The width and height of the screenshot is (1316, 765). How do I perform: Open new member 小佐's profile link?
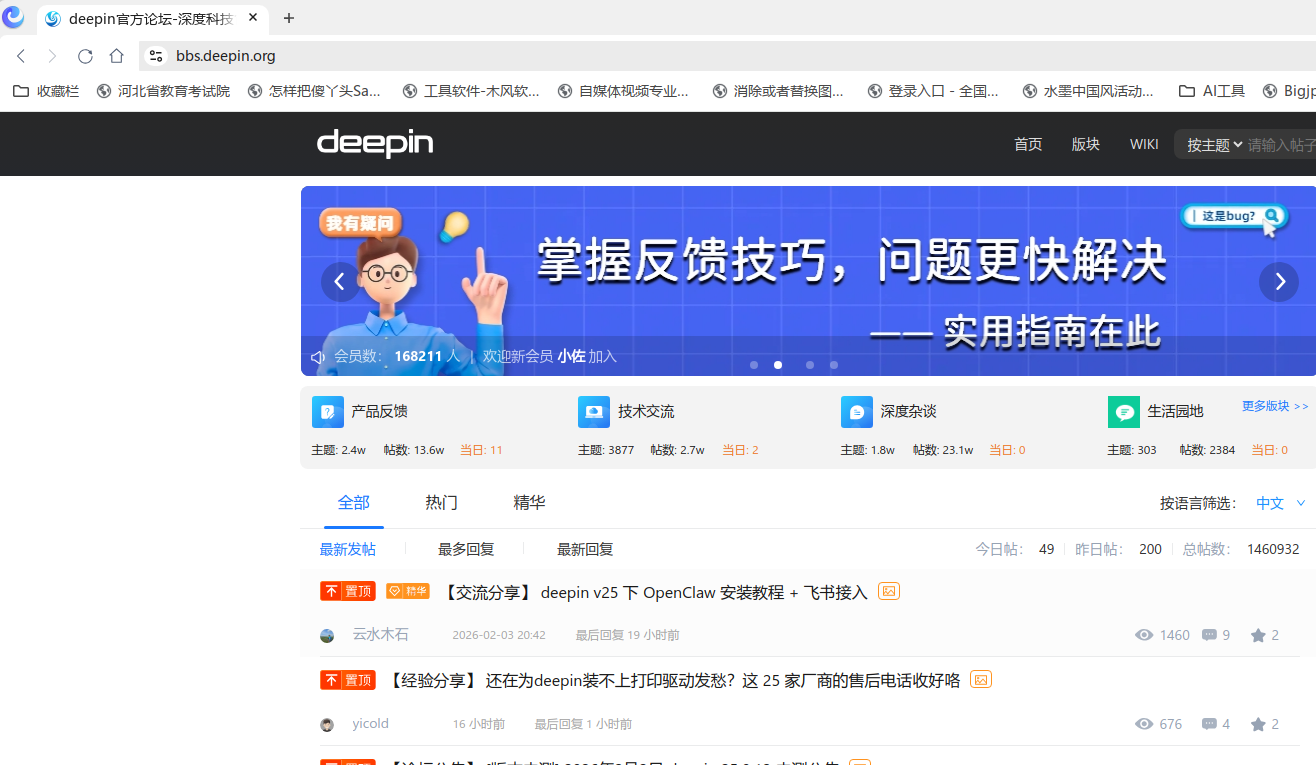click(571, 356)
